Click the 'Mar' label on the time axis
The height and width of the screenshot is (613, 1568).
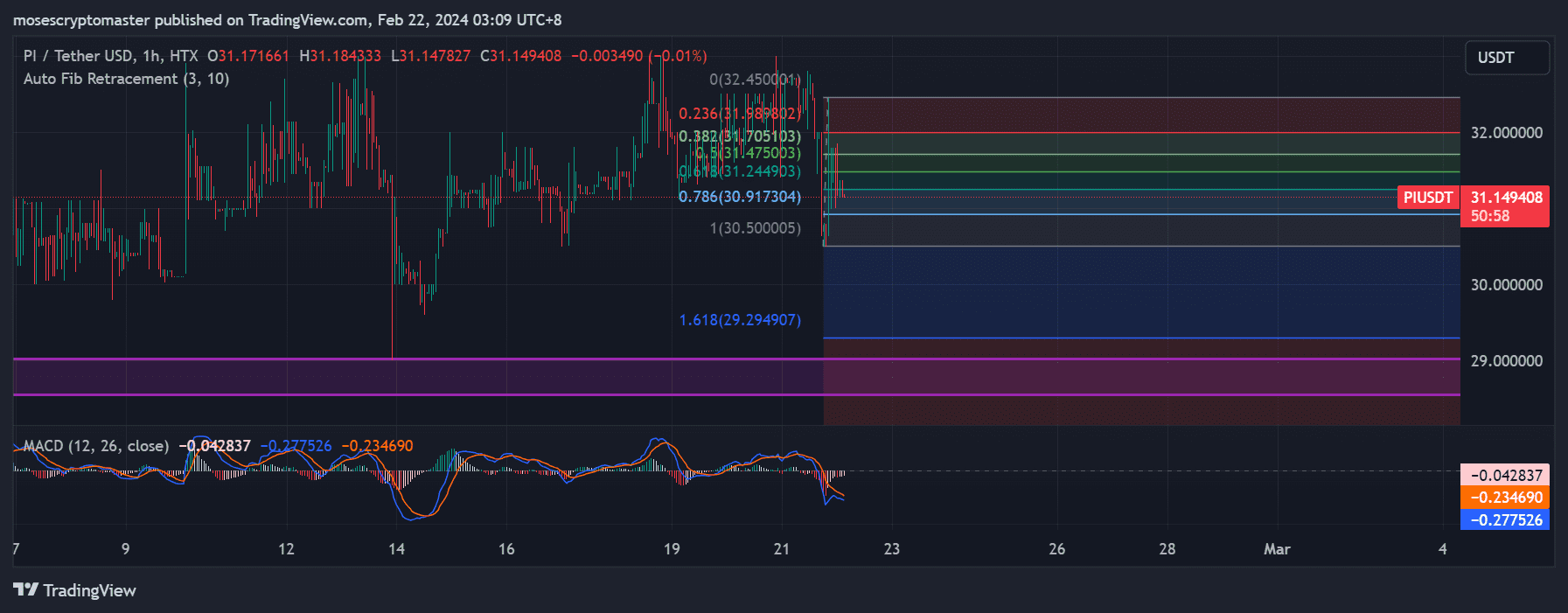point(1276,549)
